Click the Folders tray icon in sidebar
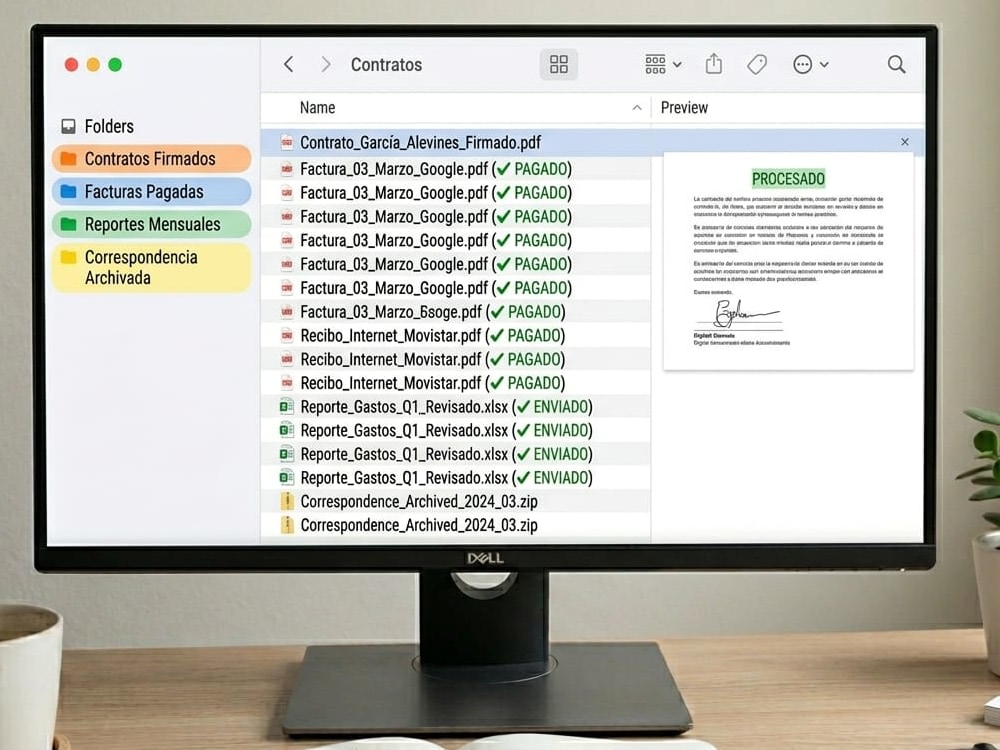The width and height of the screenshot is (1000, 750). coord(68,126)
